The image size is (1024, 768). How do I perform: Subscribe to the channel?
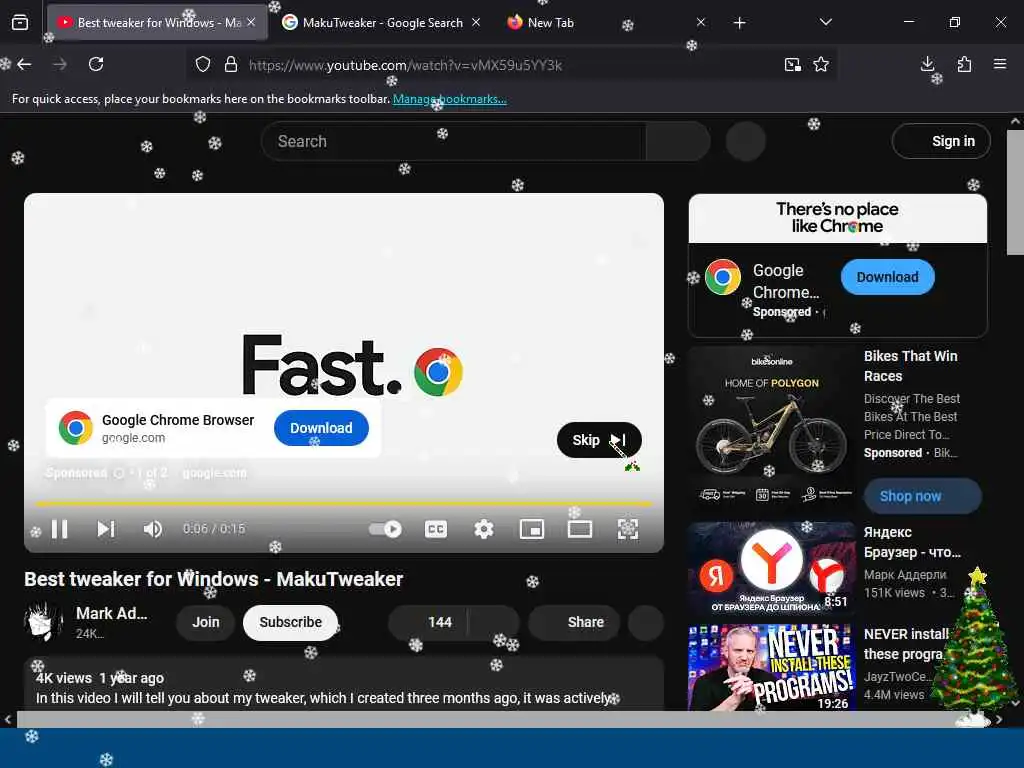coord(291,622)
